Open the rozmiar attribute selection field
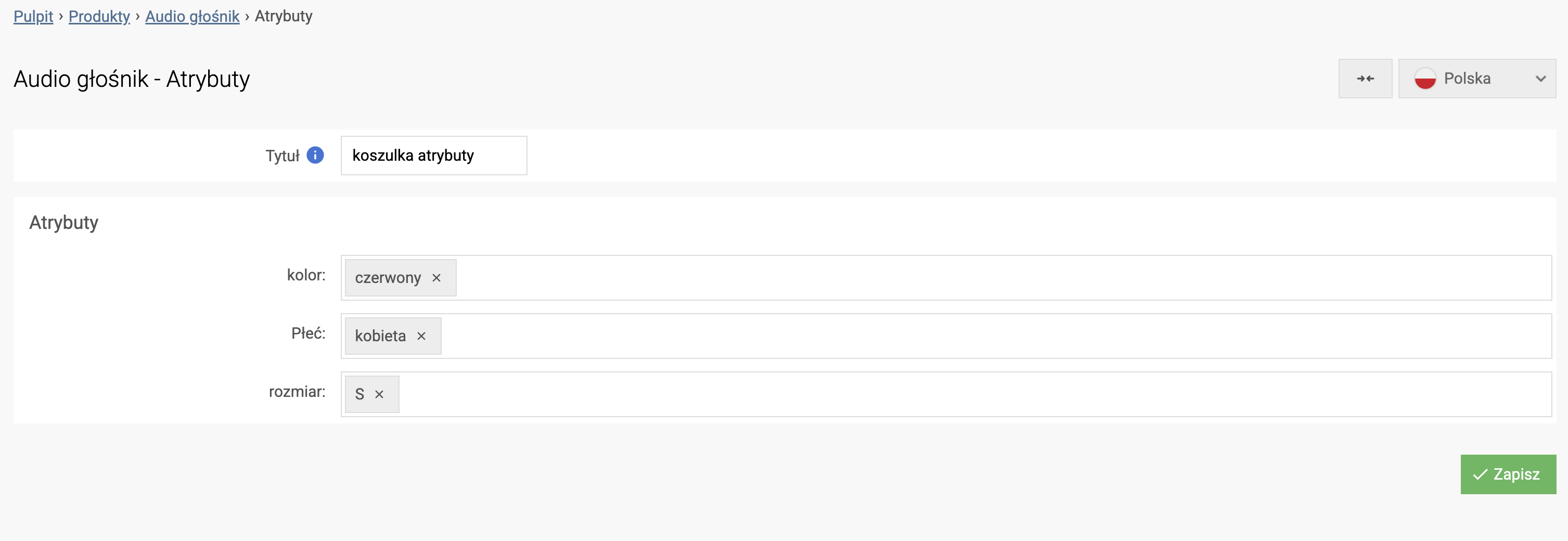 [974, 395]
